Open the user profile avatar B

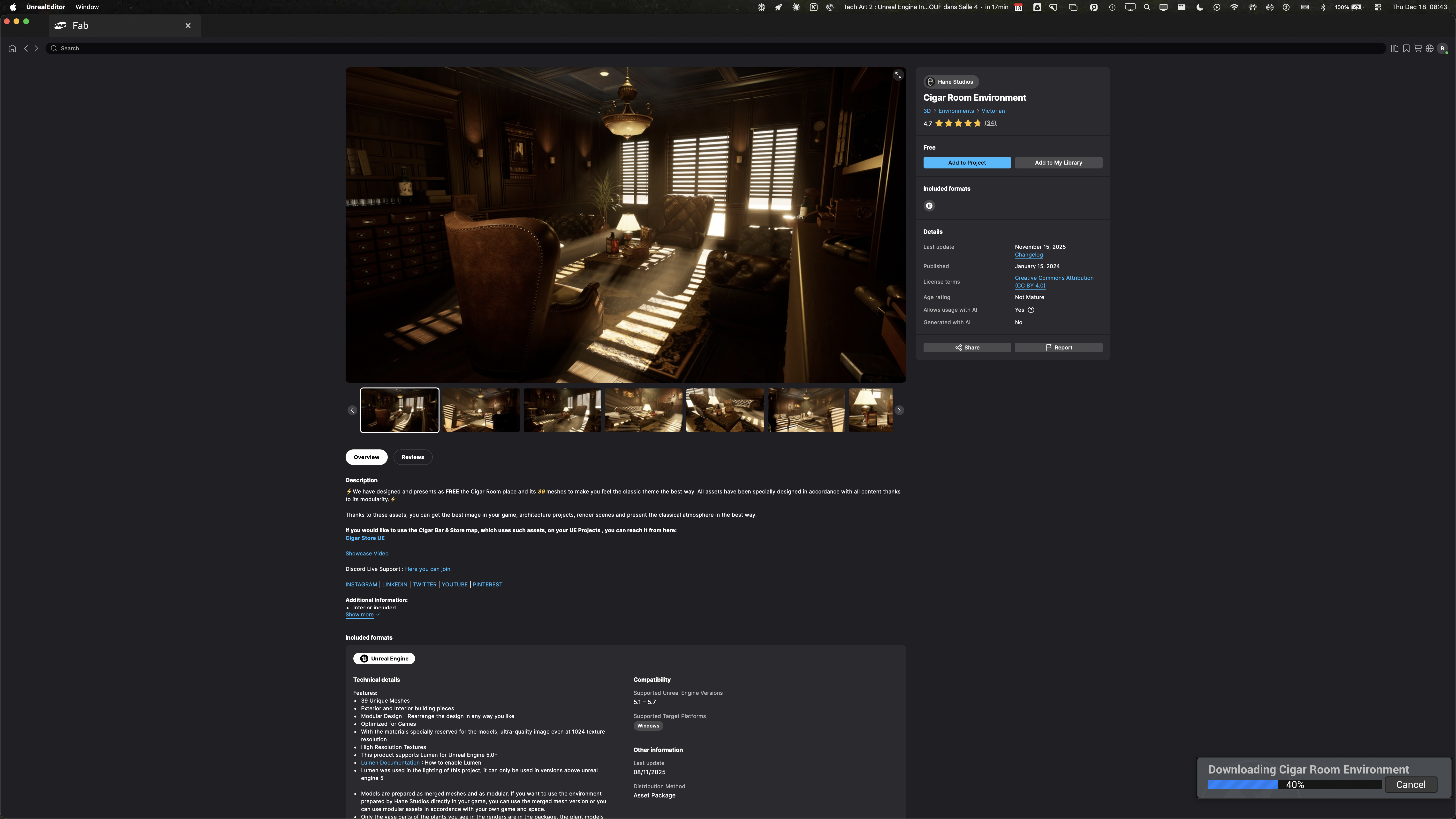(1442, 49)
